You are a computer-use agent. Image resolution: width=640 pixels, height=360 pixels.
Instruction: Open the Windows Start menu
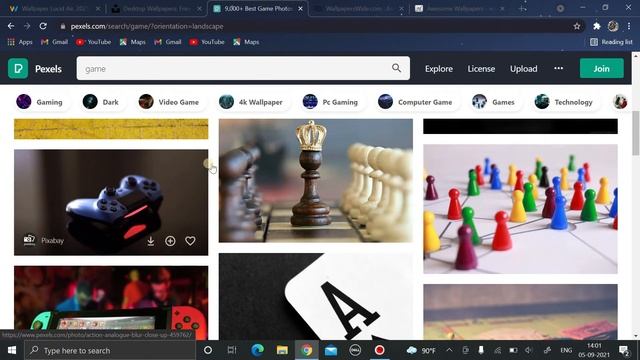[x=12, y=350]
